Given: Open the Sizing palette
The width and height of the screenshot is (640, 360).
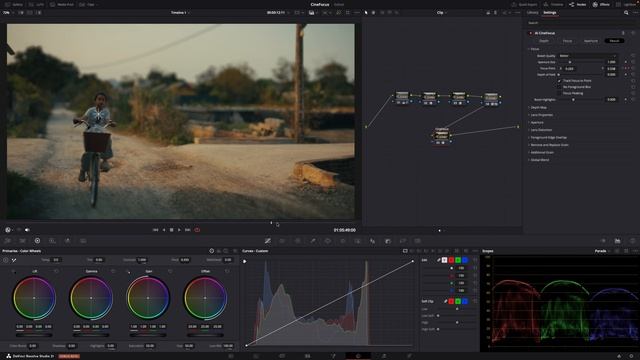Looking at the screenshot, I should (403, 241).
